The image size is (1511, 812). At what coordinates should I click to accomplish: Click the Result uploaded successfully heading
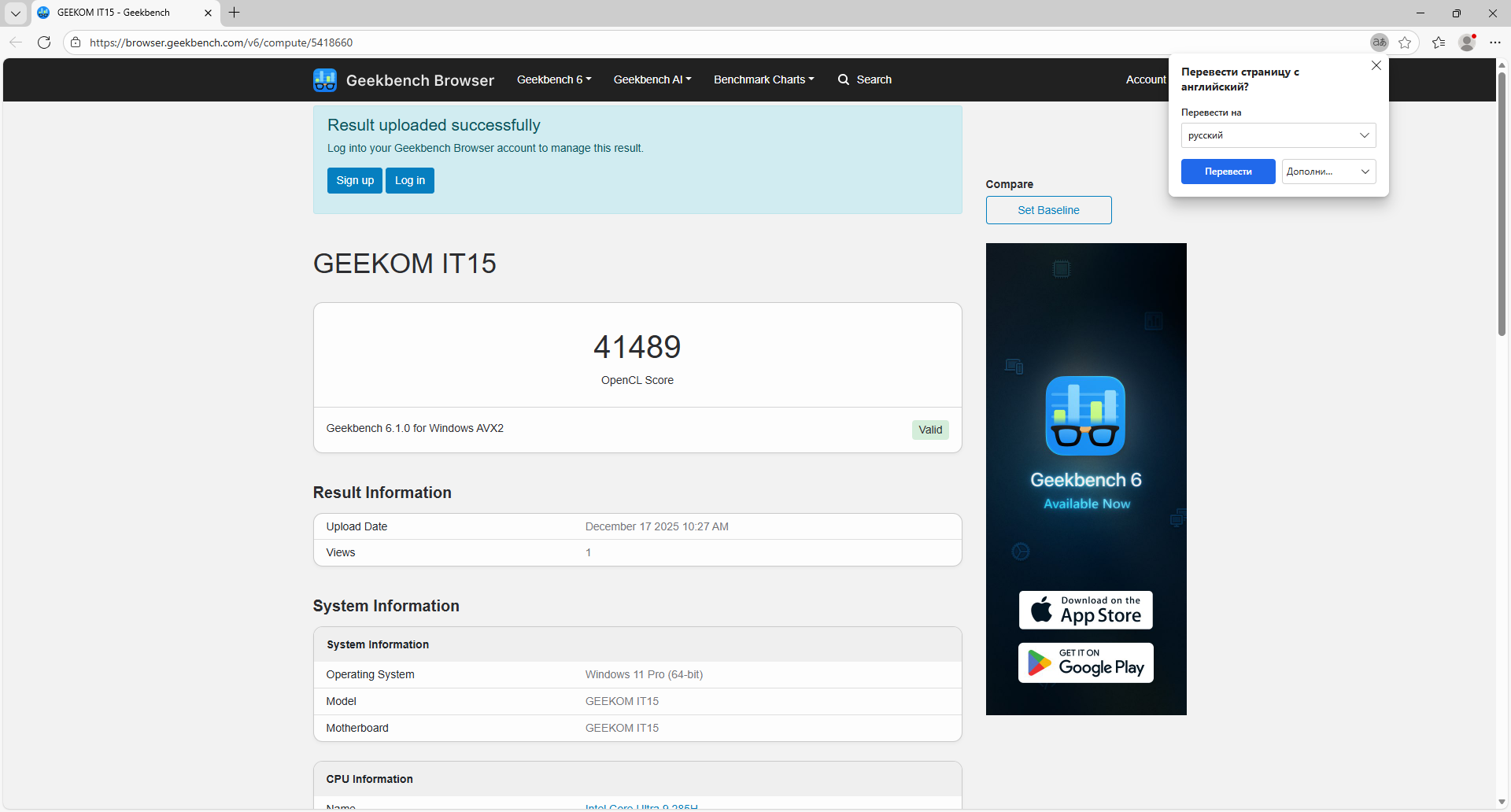coord(434,125)
